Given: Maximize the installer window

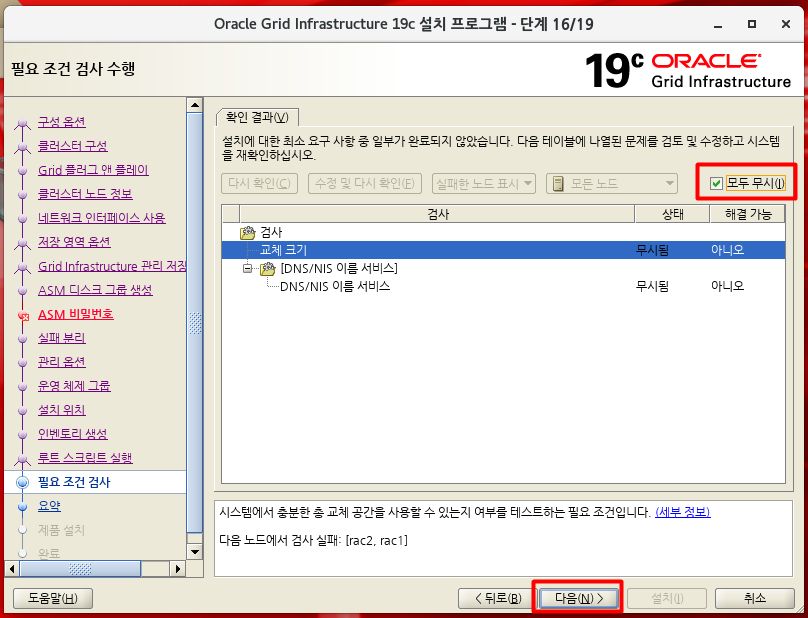Looking at the screenshot, I should point(752,24).
